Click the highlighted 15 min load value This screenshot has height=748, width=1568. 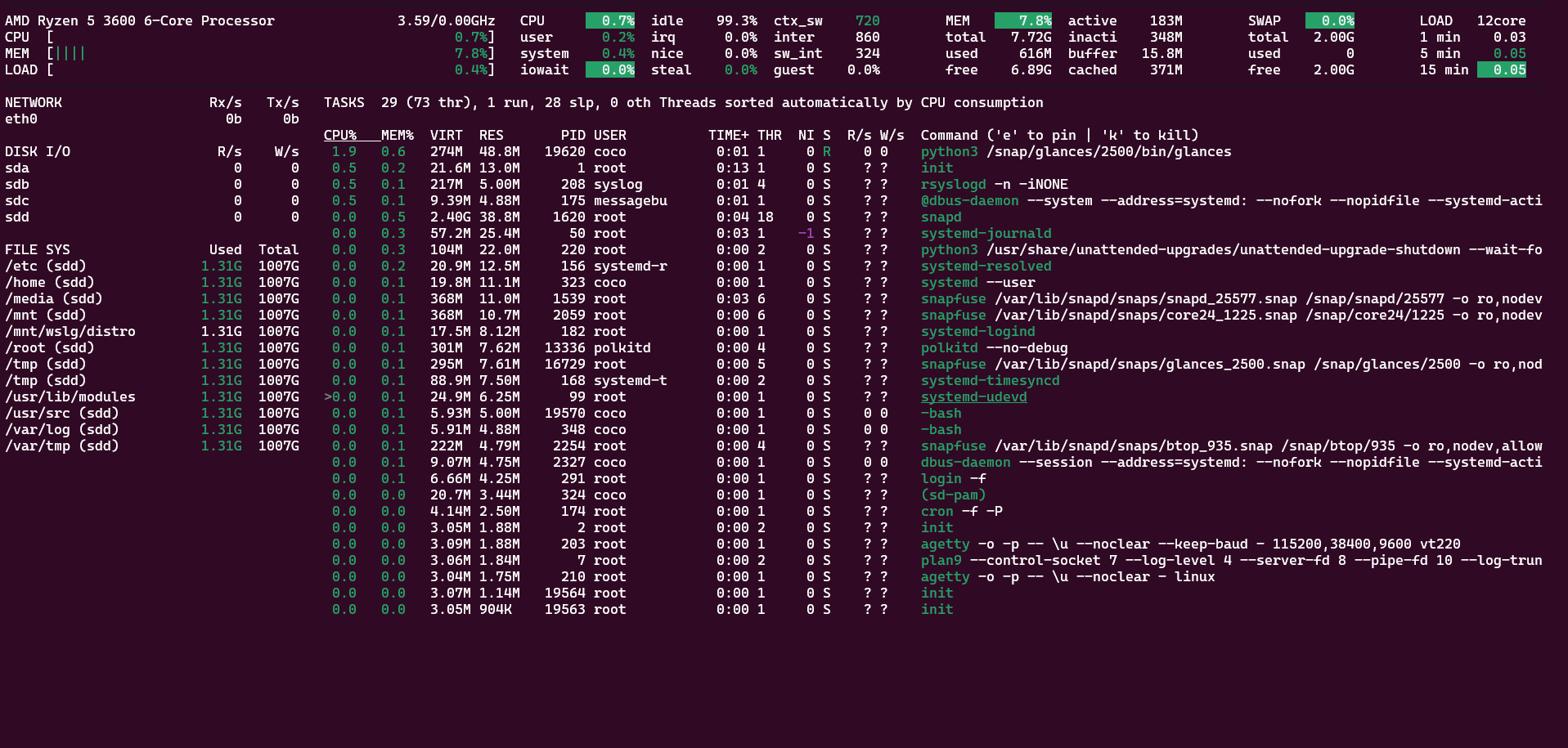click(1503, 69)
